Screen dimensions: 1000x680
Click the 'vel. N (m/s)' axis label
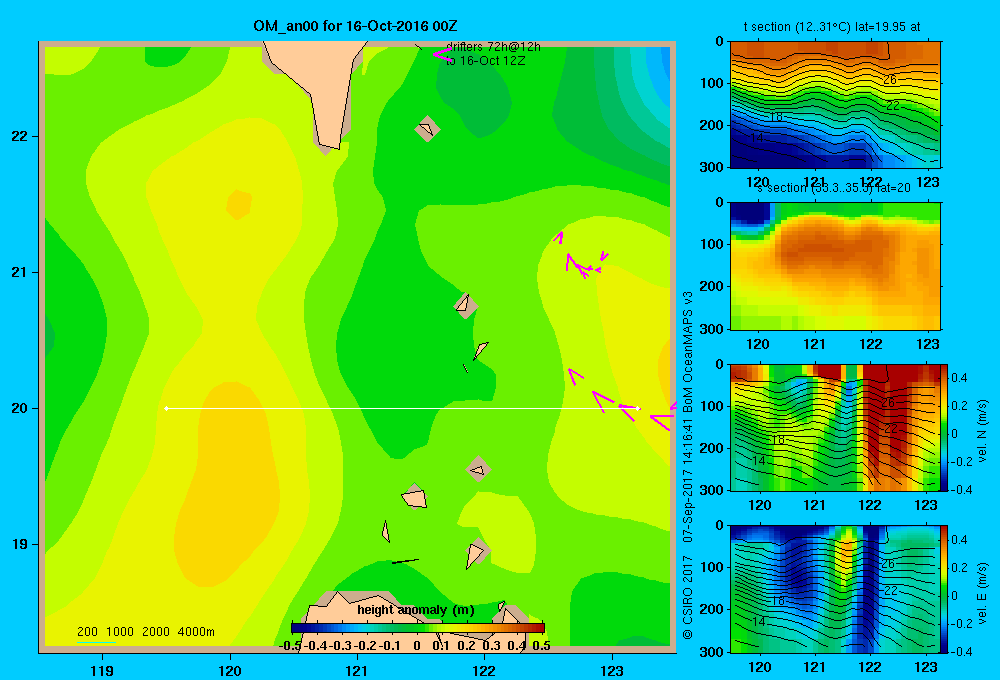click(982, 431)
